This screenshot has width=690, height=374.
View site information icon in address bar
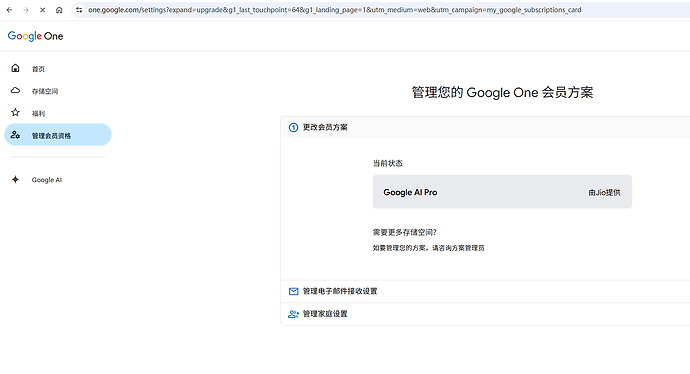point(79,10)
